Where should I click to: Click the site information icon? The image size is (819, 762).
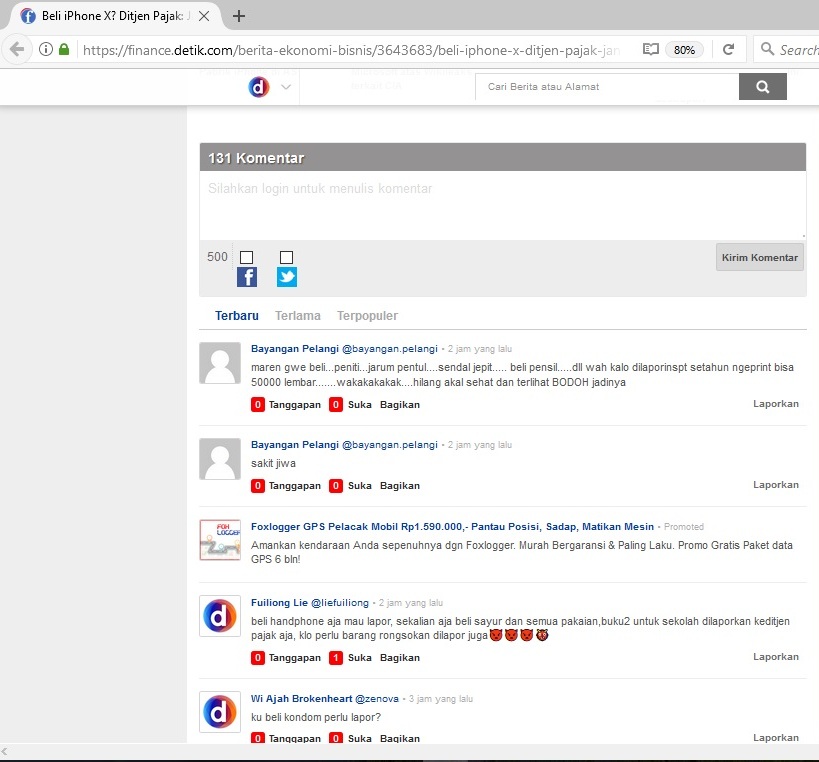click(x=46, y=49)
